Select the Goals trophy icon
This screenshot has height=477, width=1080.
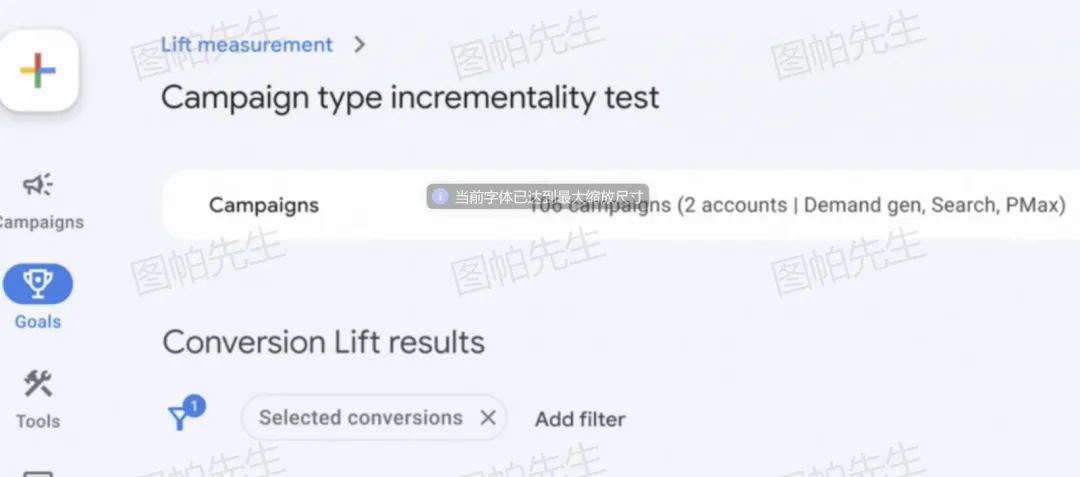tap(38, 285)
